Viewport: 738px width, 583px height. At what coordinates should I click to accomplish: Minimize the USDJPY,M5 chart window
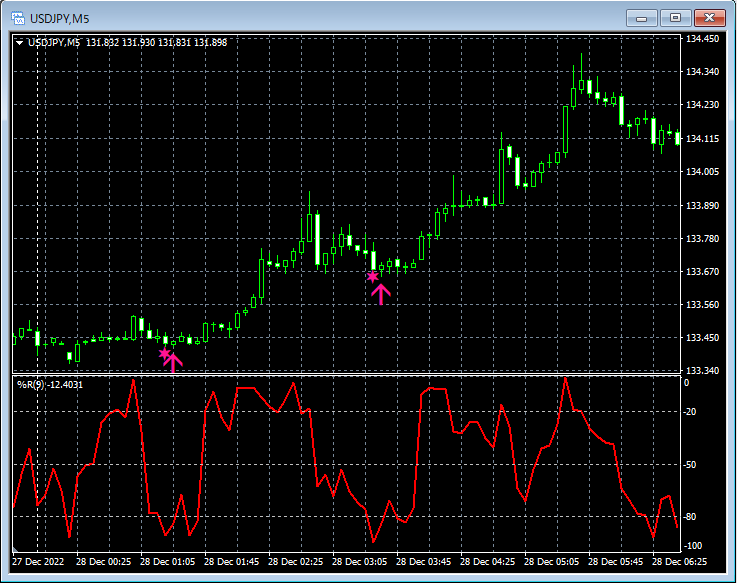click(x=642, y=18)
